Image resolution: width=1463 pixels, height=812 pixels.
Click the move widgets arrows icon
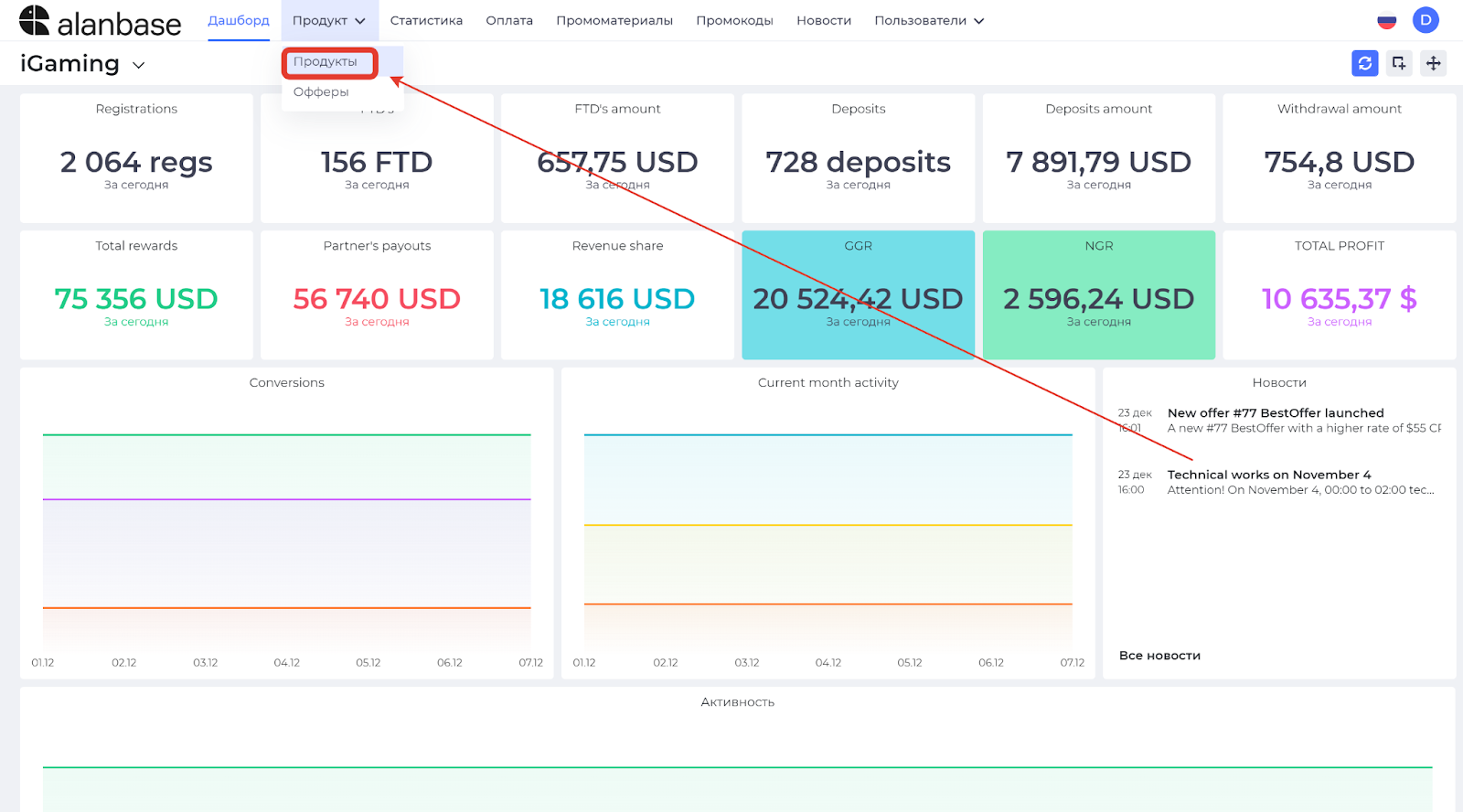click(1434, 63)
